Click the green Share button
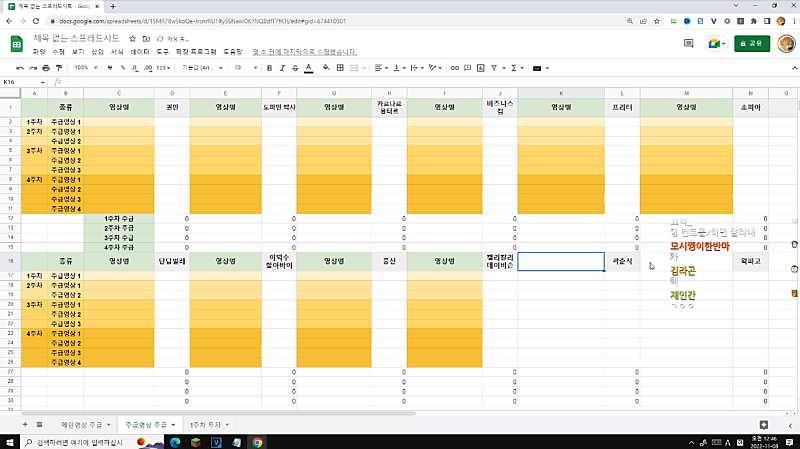 (x=752, y=44)
